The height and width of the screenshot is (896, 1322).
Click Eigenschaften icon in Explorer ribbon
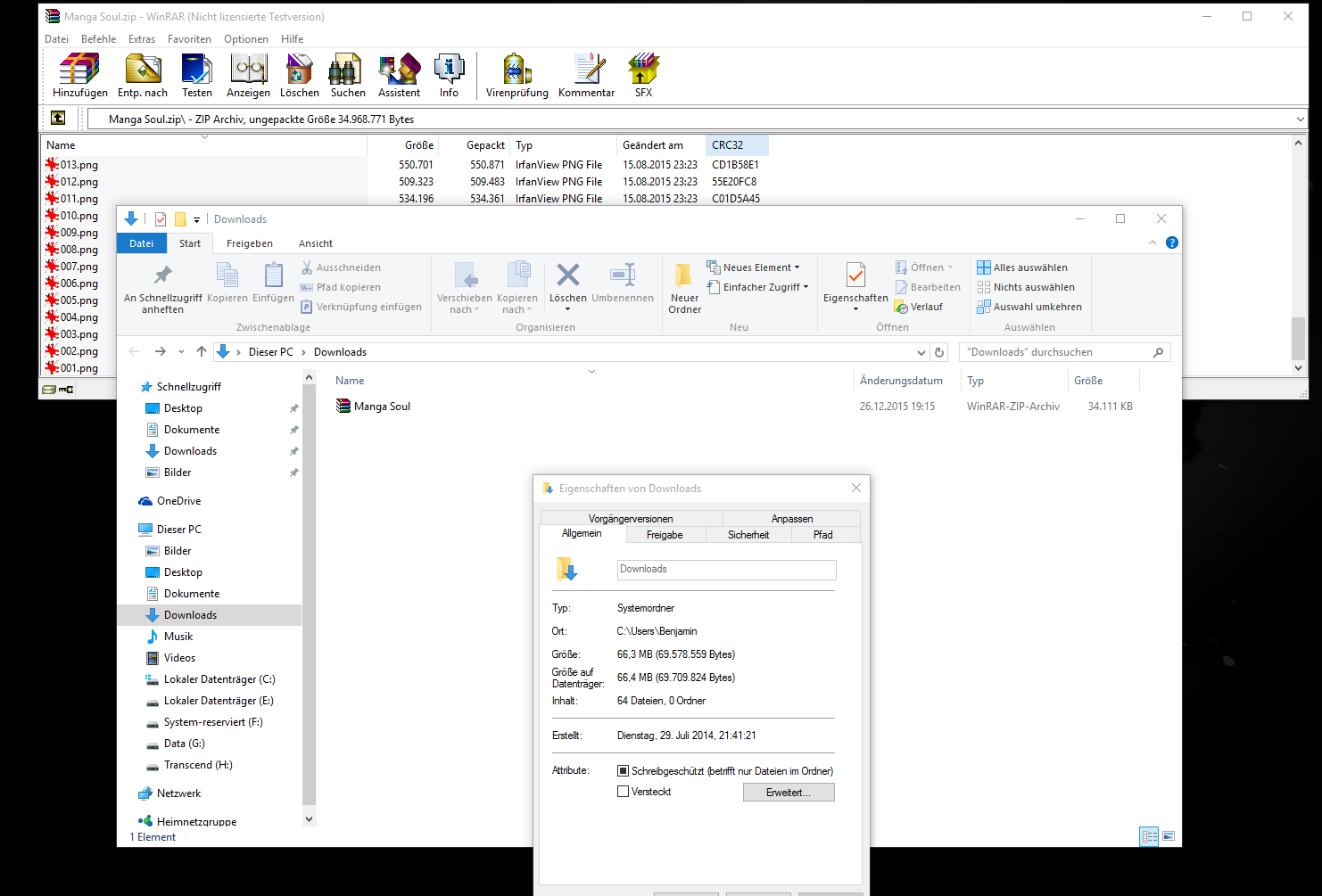(855, 275)
